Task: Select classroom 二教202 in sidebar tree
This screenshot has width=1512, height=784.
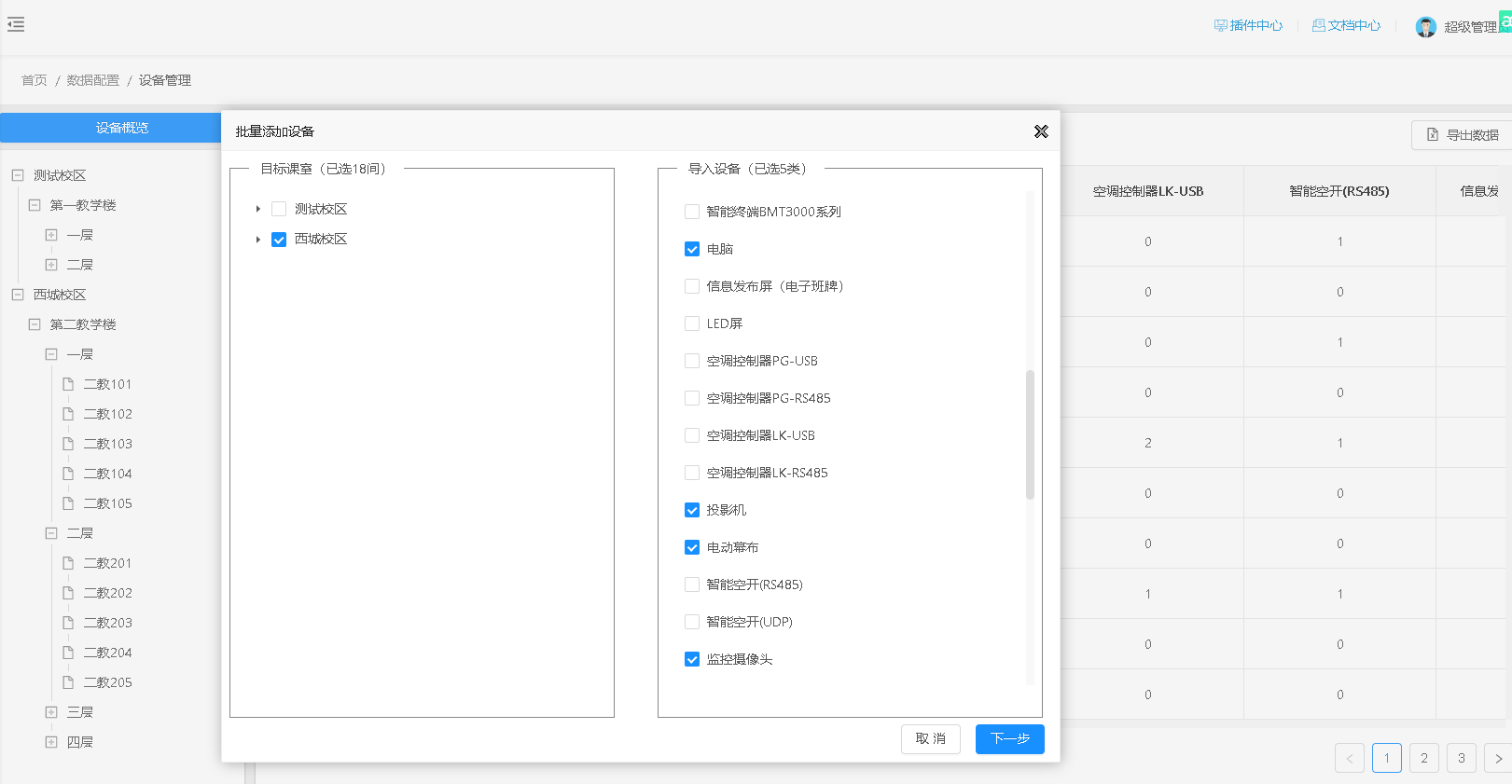Action: (108, 593)
